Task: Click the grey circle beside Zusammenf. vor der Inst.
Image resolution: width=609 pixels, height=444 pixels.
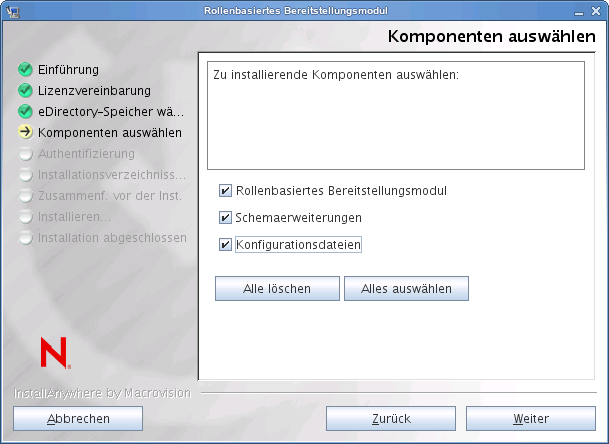Action: tap(25, 195)
